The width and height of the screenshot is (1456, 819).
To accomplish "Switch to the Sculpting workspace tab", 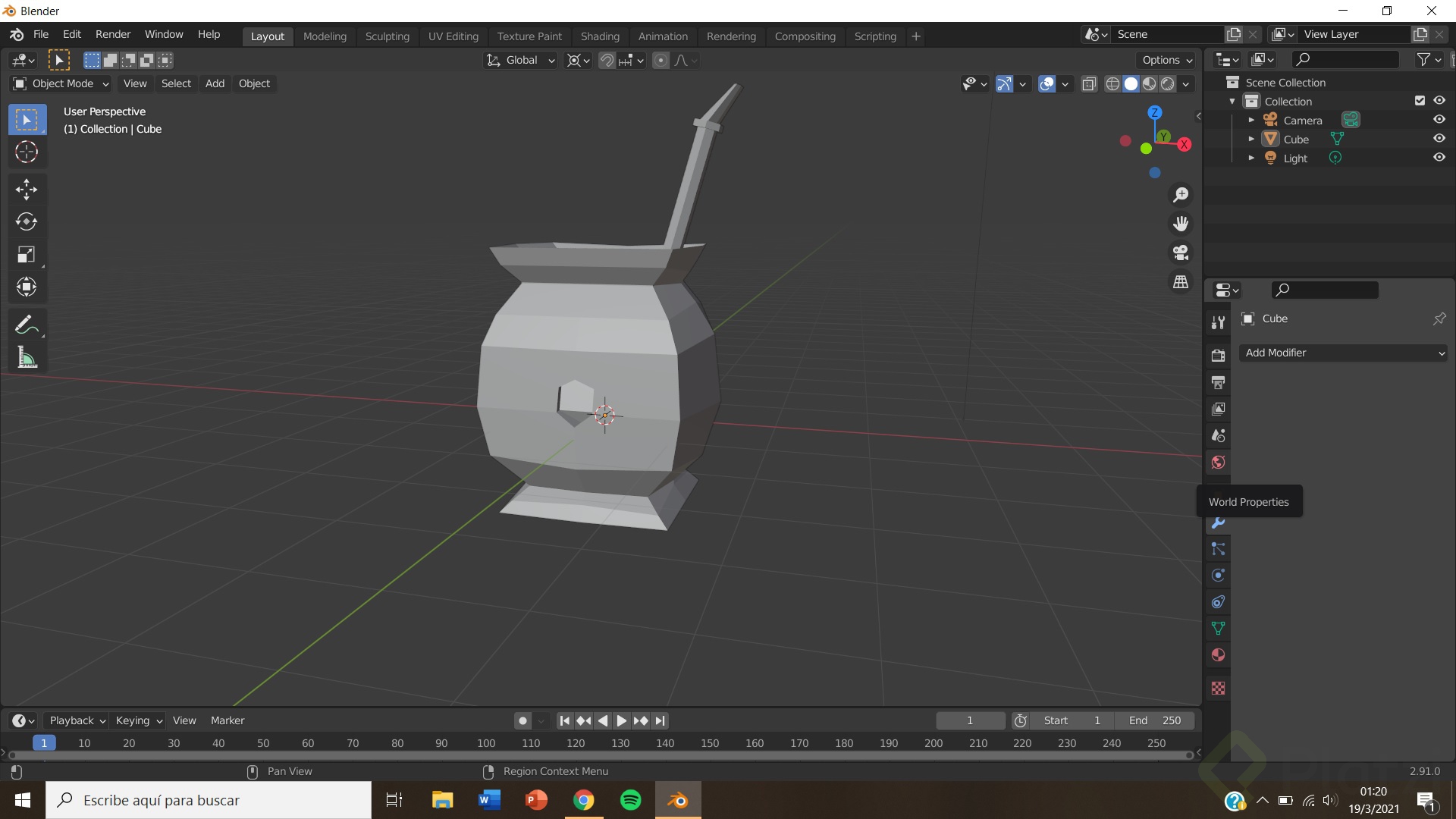I will click(387, 36).
